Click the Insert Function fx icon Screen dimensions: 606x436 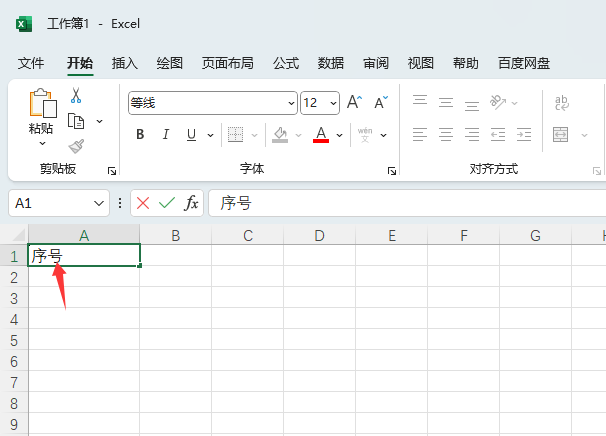191,203
